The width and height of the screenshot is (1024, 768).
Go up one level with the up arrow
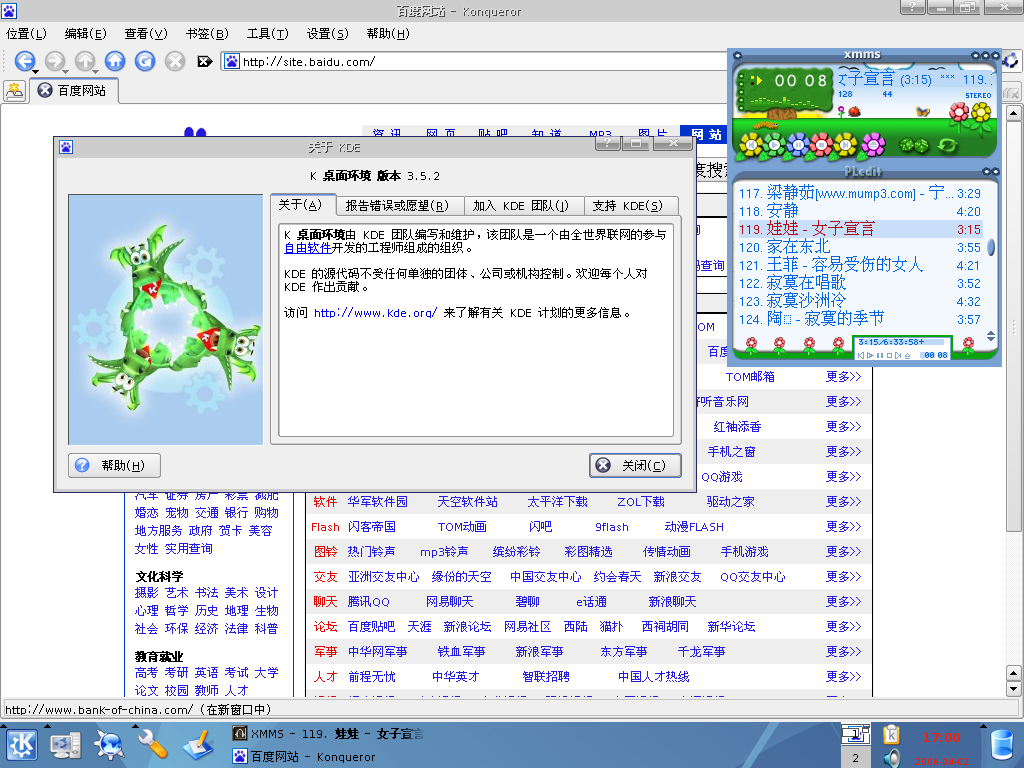tap(84, 61)
